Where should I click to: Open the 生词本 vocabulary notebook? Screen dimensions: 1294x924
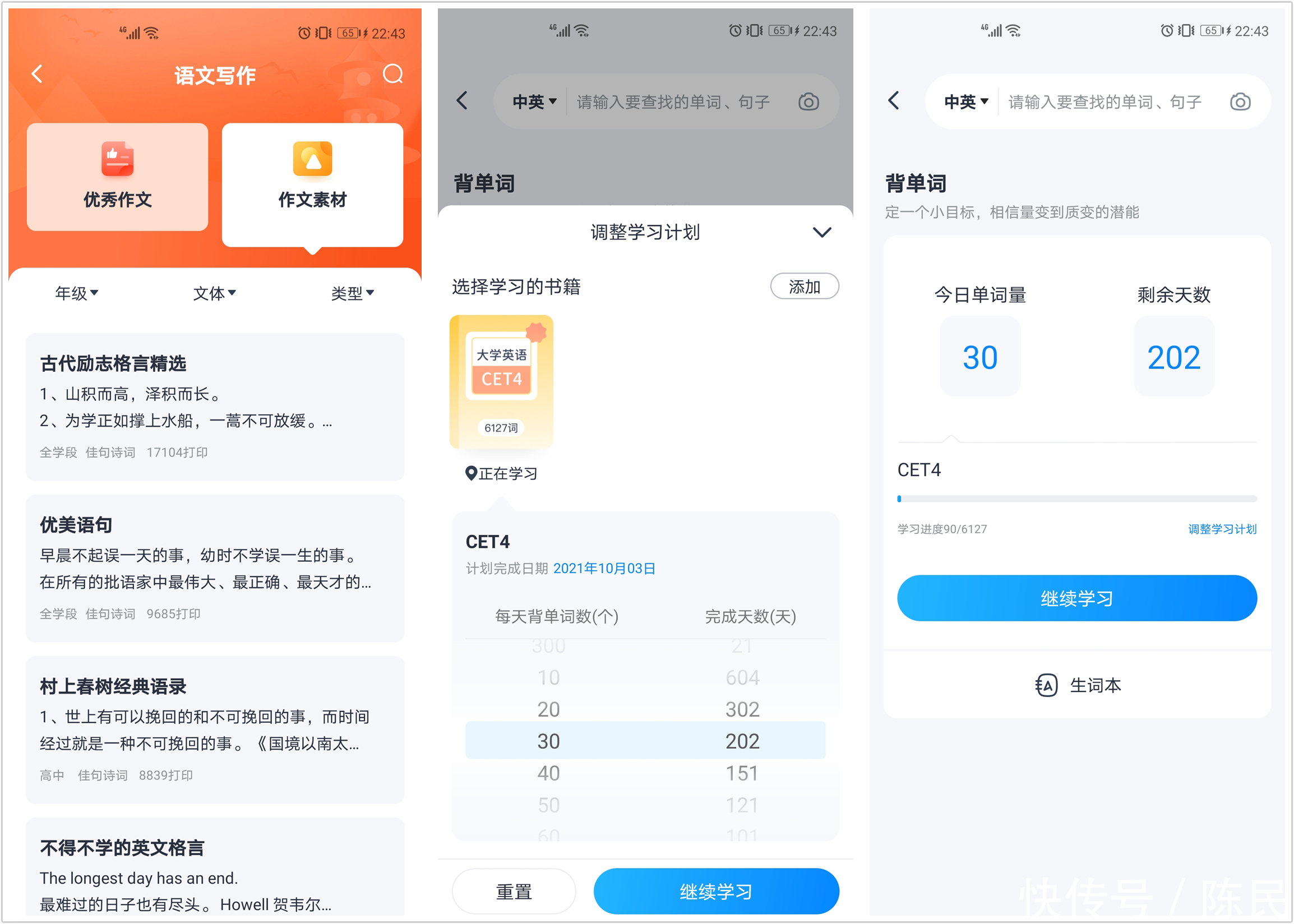1076,685
